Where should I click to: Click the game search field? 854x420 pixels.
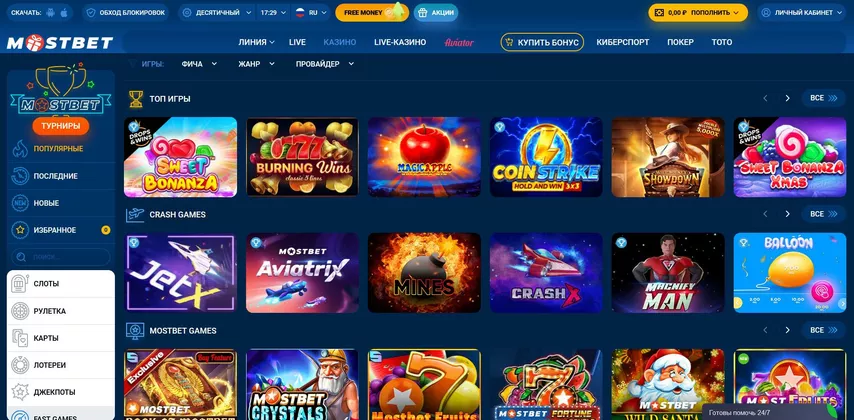[60, 257]
